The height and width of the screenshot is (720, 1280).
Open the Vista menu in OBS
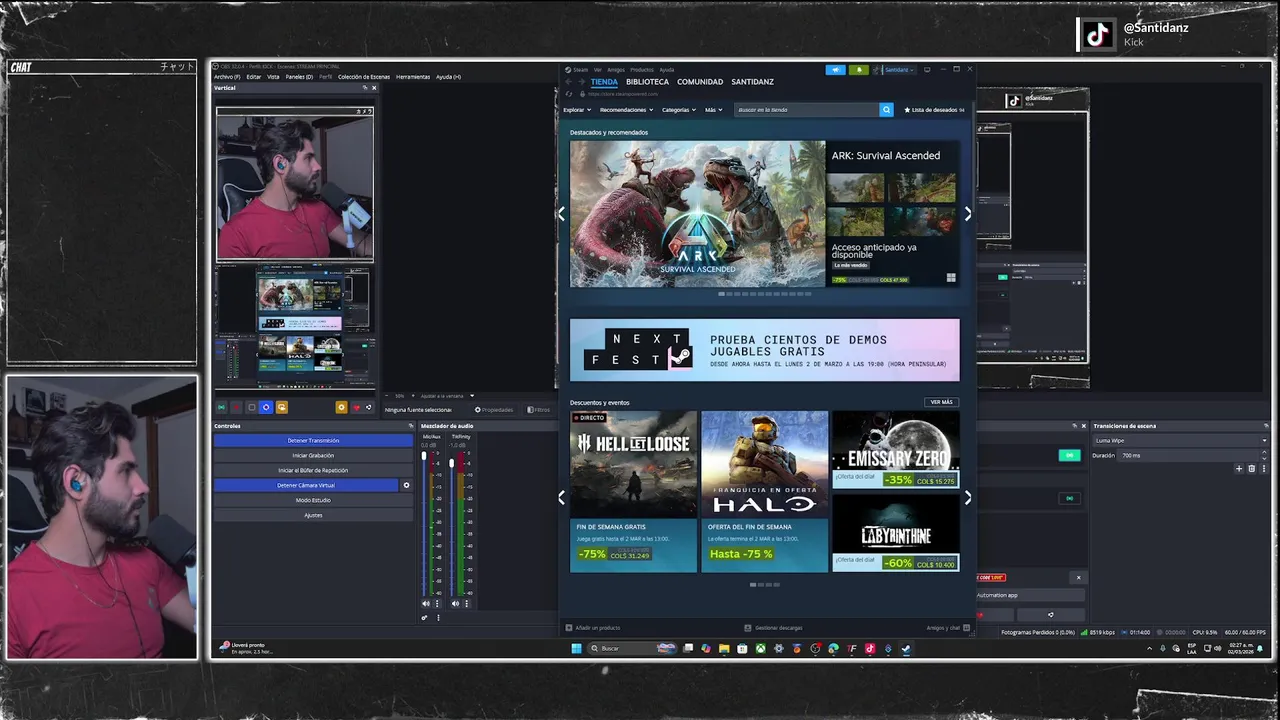[273, 77]
